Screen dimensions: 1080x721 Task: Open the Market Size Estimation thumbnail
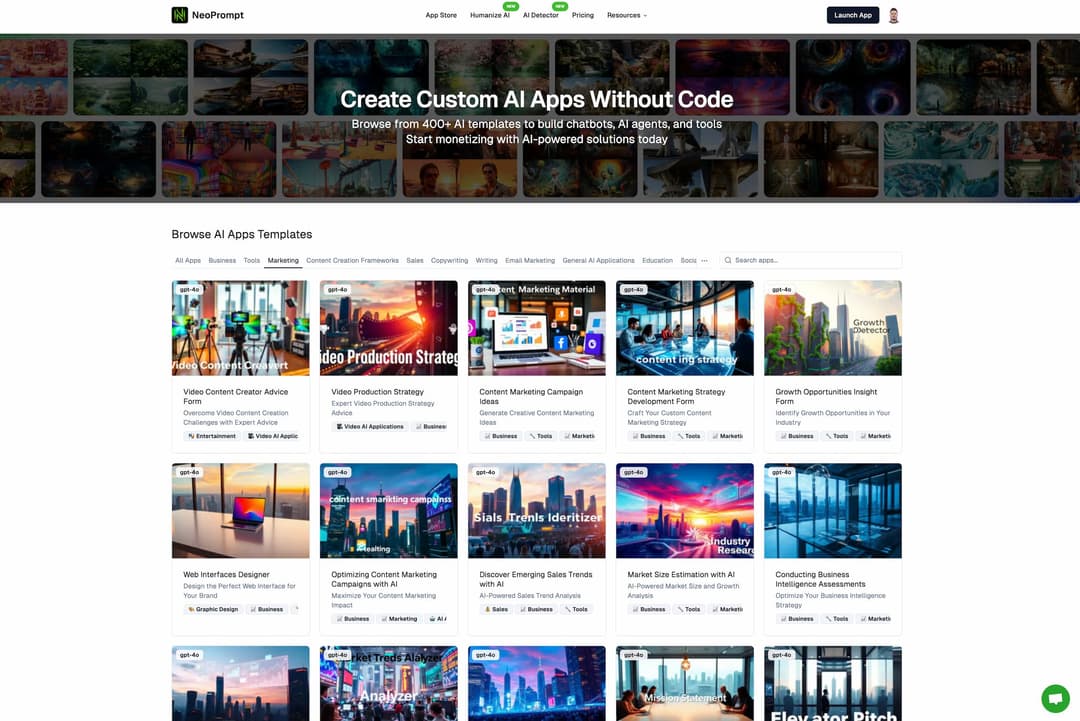click(684, 510)
